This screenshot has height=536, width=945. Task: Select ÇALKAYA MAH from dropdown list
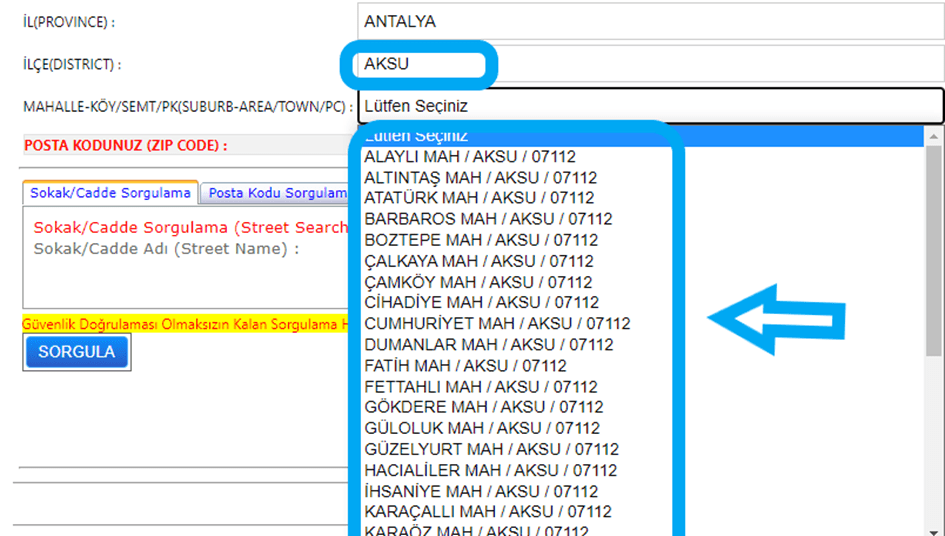click(479, 261)
